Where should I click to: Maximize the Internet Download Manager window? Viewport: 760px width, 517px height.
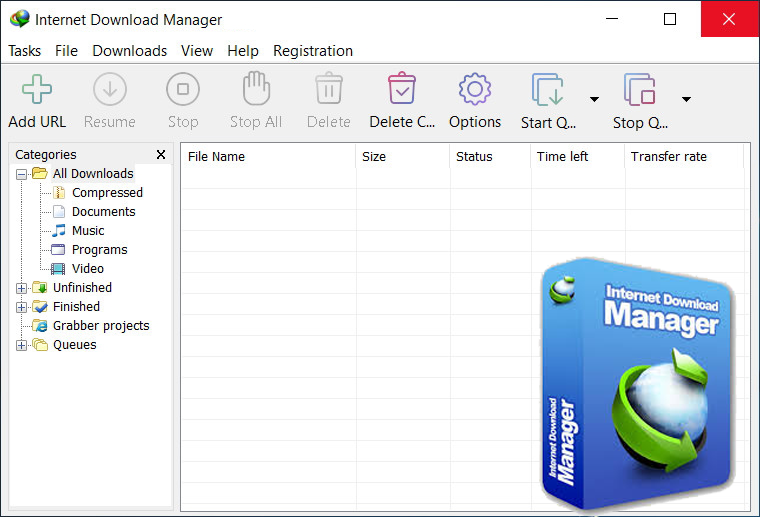(x=670, y=19)
